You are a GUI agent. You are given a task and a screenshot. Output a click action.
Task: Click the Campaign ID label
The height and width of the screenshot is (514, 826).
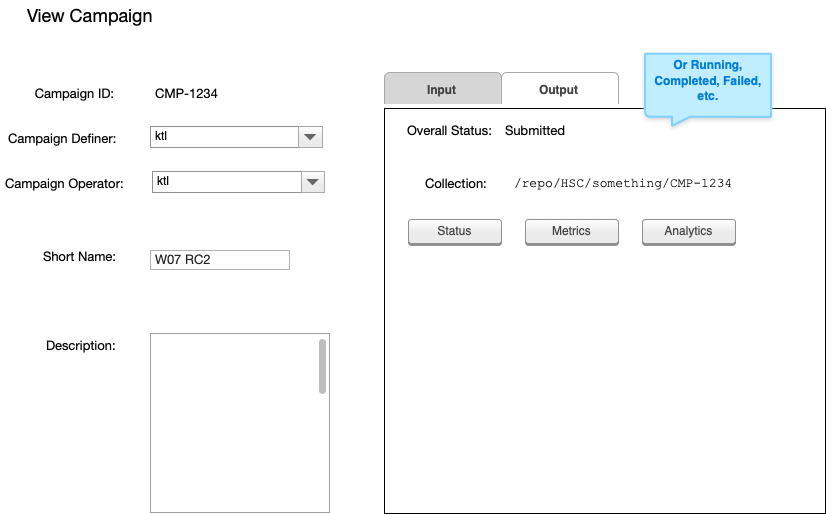[74, 94]
